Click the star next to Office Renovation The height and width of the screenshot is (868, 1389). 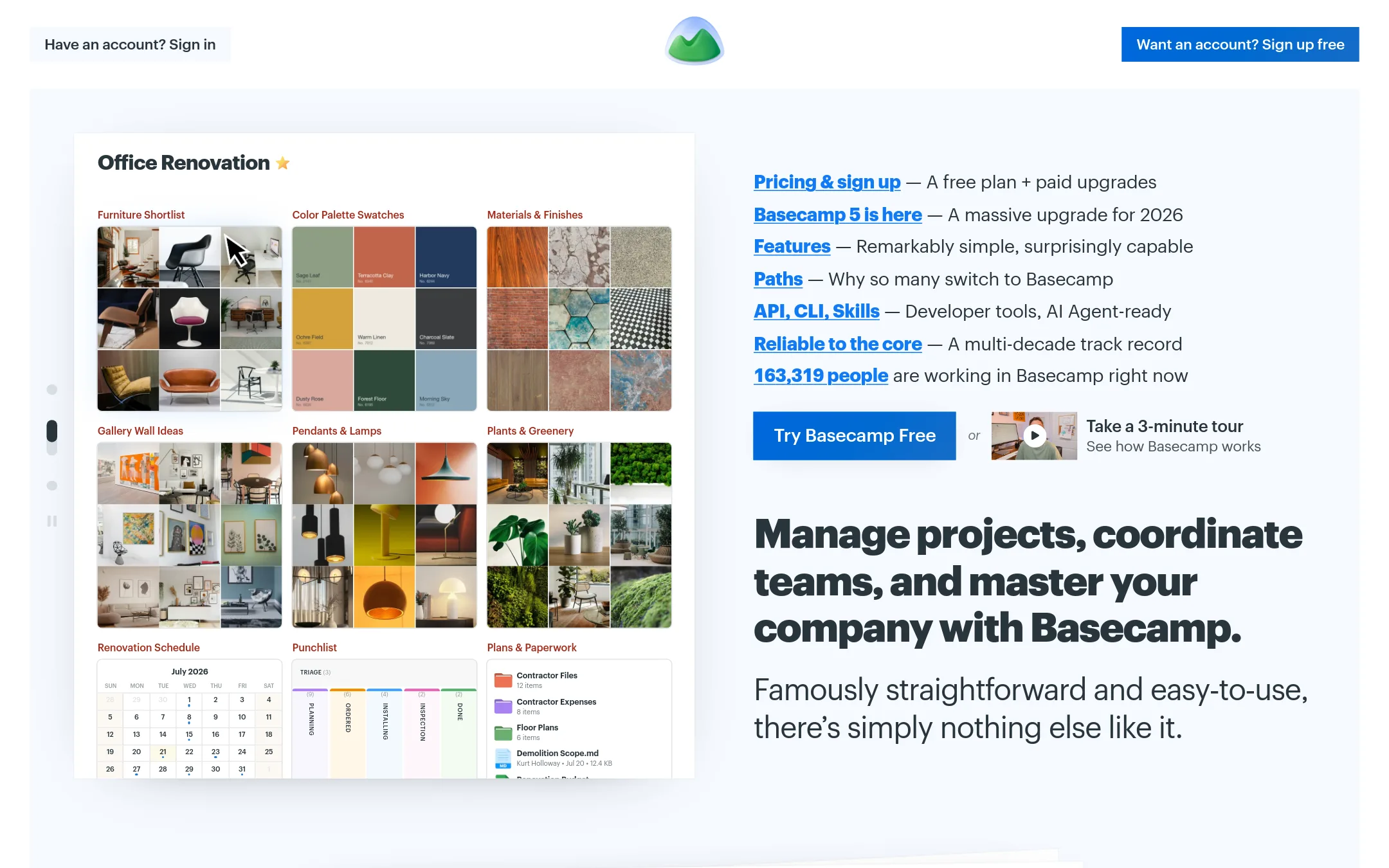pyautogui.click(x=282, y=163)
